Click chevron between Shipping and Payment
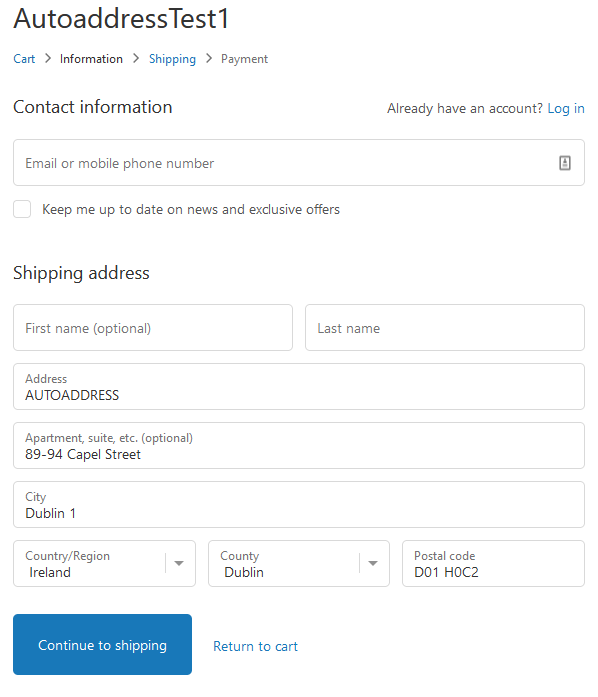This screenshot has width=598, height=697. click(x=209, y=59)
